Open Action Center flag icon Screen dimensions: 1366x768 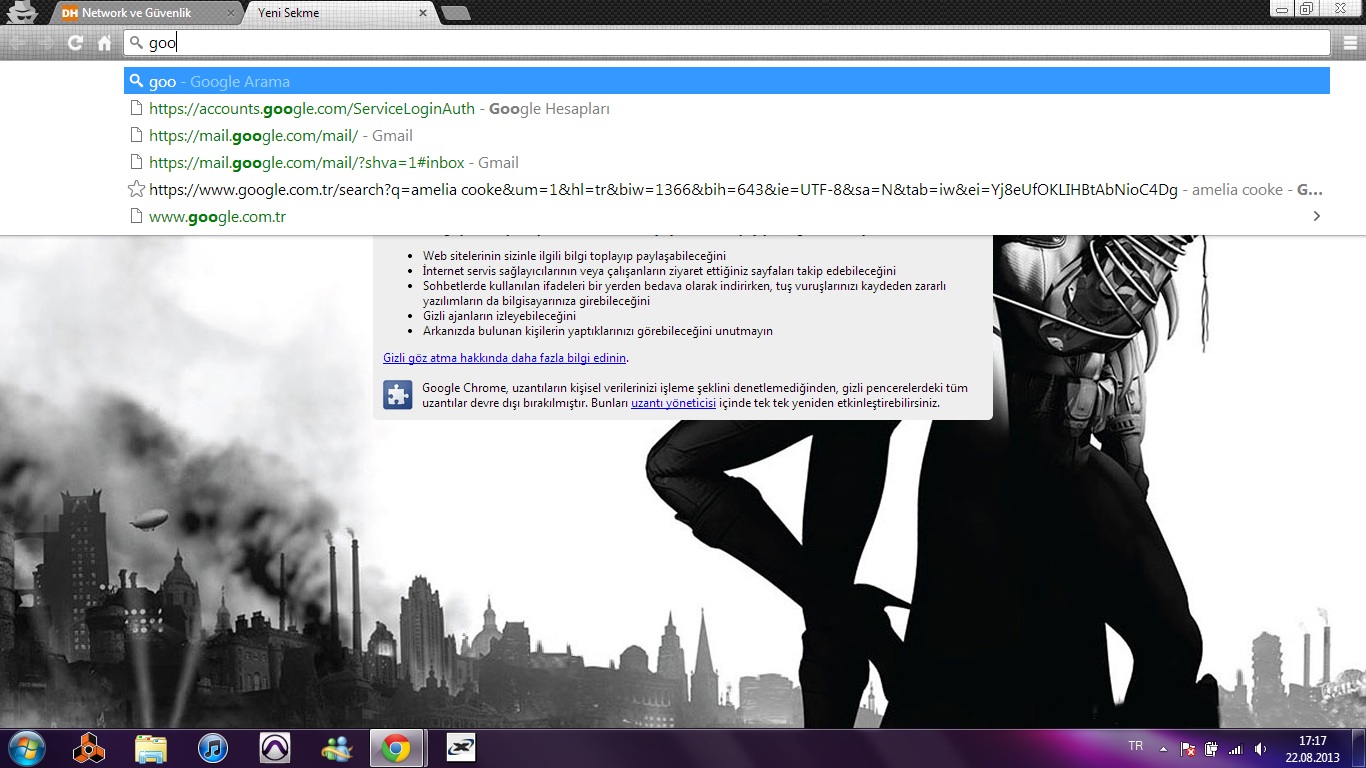point(1188,748)
